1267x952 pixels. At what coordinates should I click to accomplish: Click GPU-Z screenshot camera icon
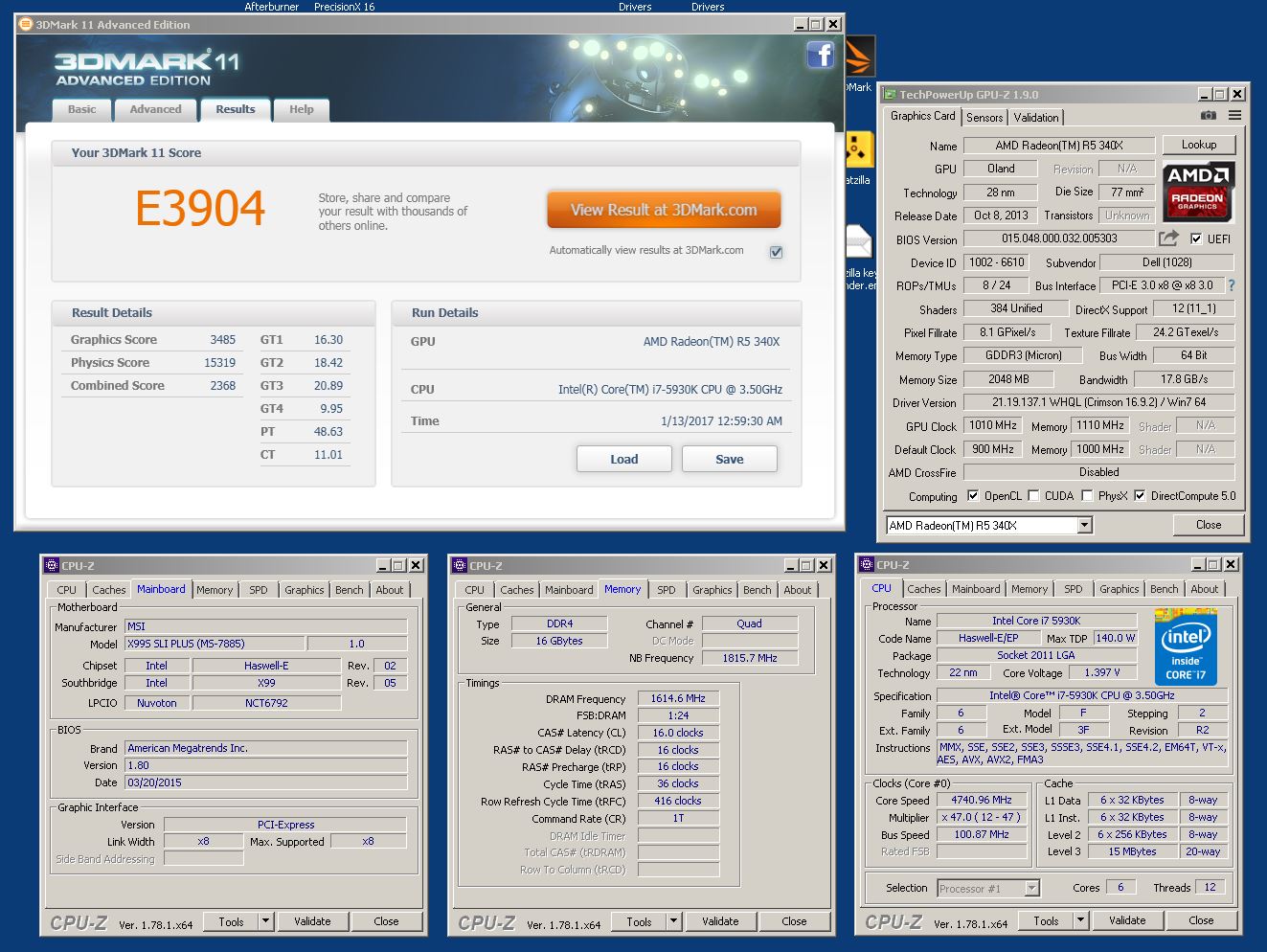coord(1209,116)
